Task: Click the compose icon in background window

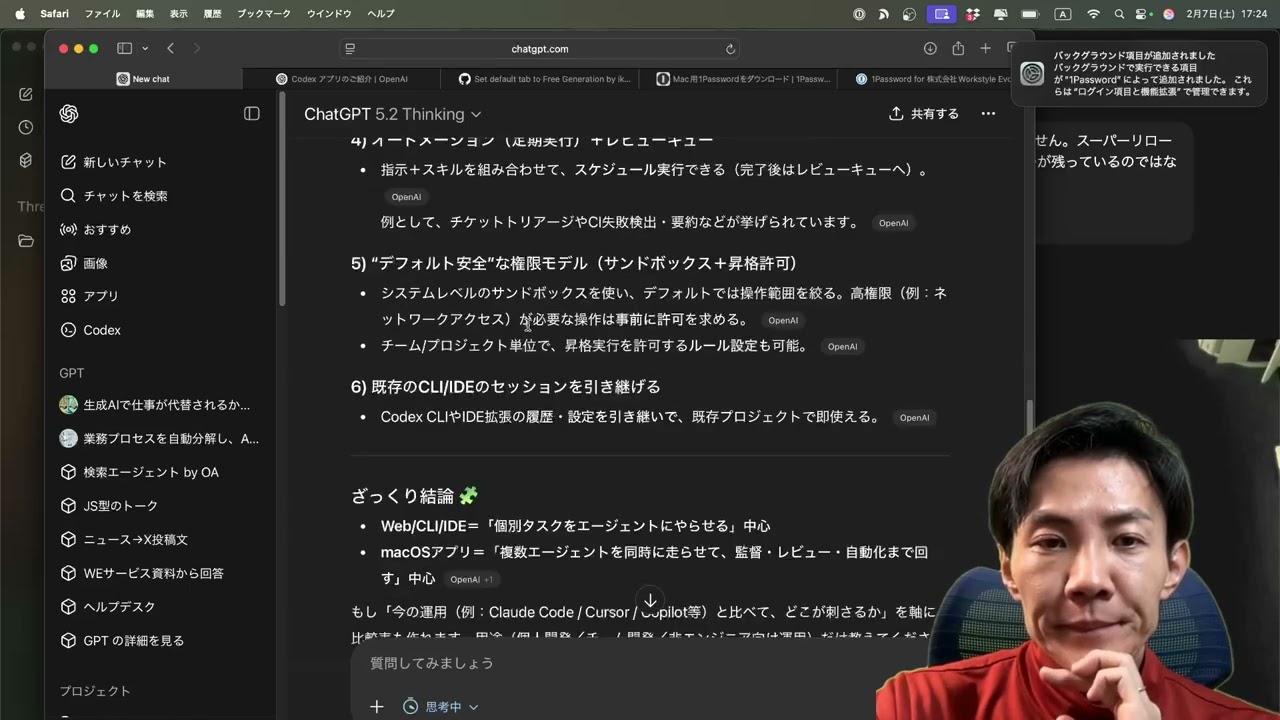Action: (x=26, y=94)
